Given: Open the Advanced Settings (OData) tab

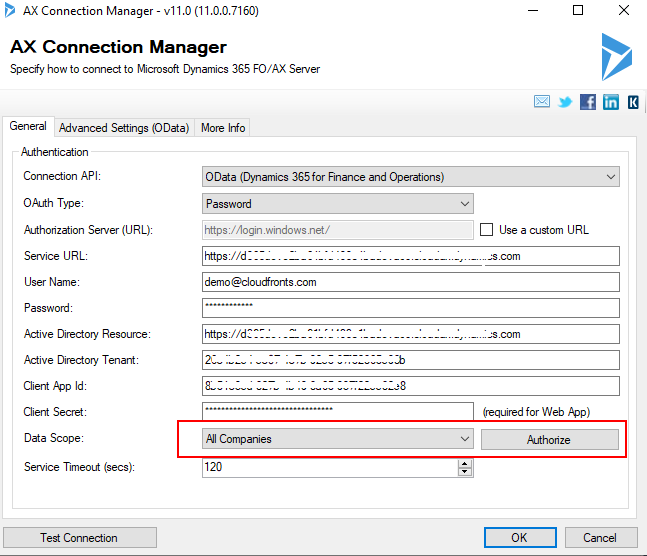Looking at the screenshot, I should tap(124, 128).
